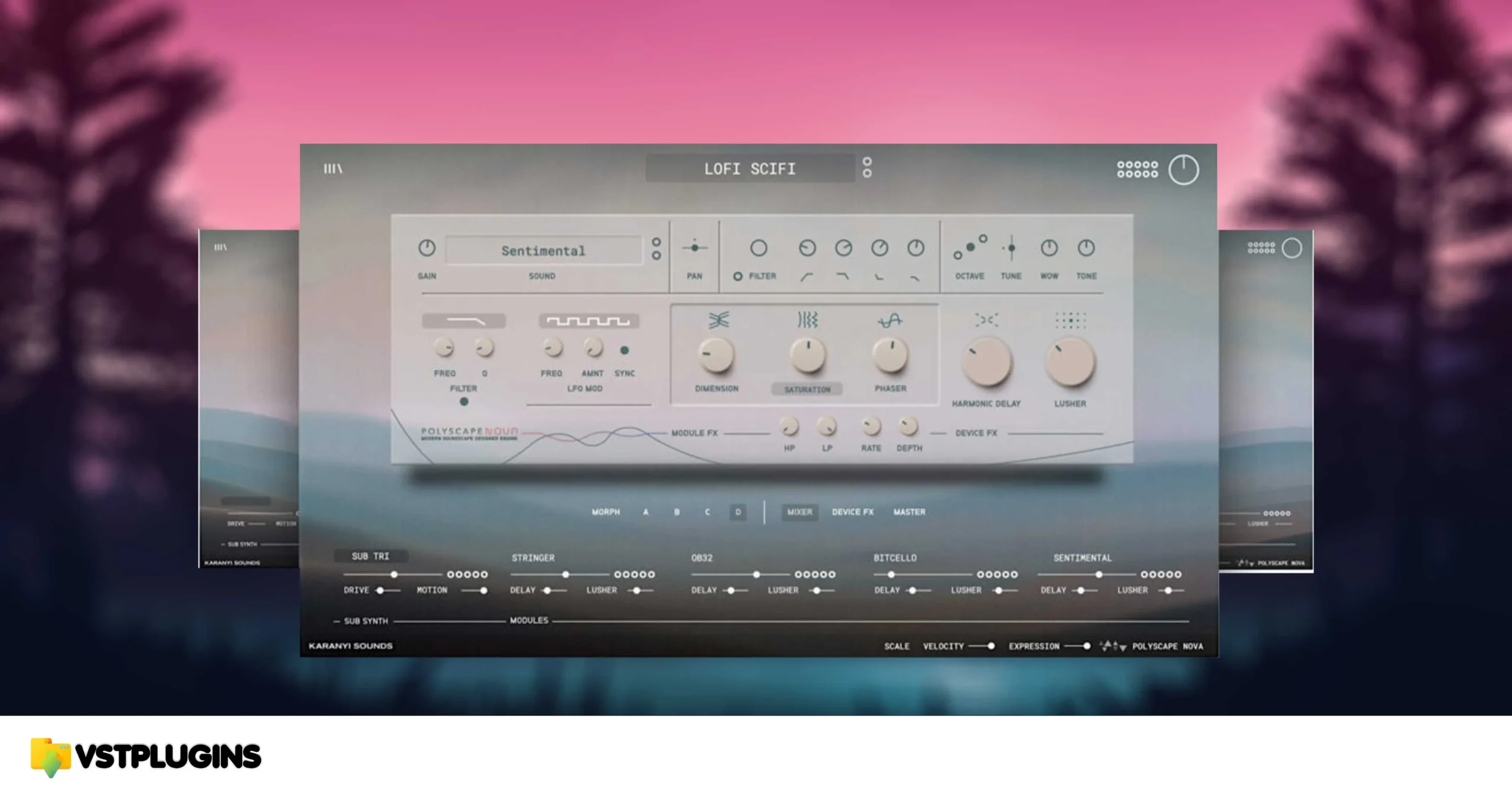The width and height of the screenshot is (1512, 801).
Task: Click the VELOCITY slider
Action: point(982,646)
